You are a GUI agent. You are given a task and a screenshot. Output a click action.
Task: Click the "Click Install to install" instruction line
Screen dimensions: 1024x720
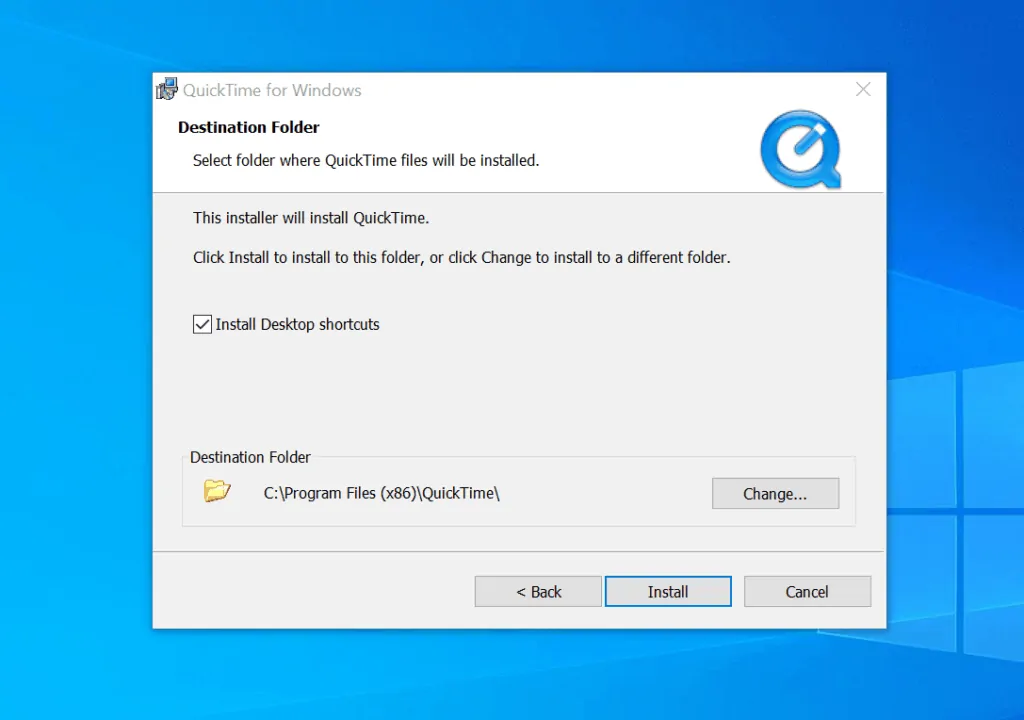(461, 257)
